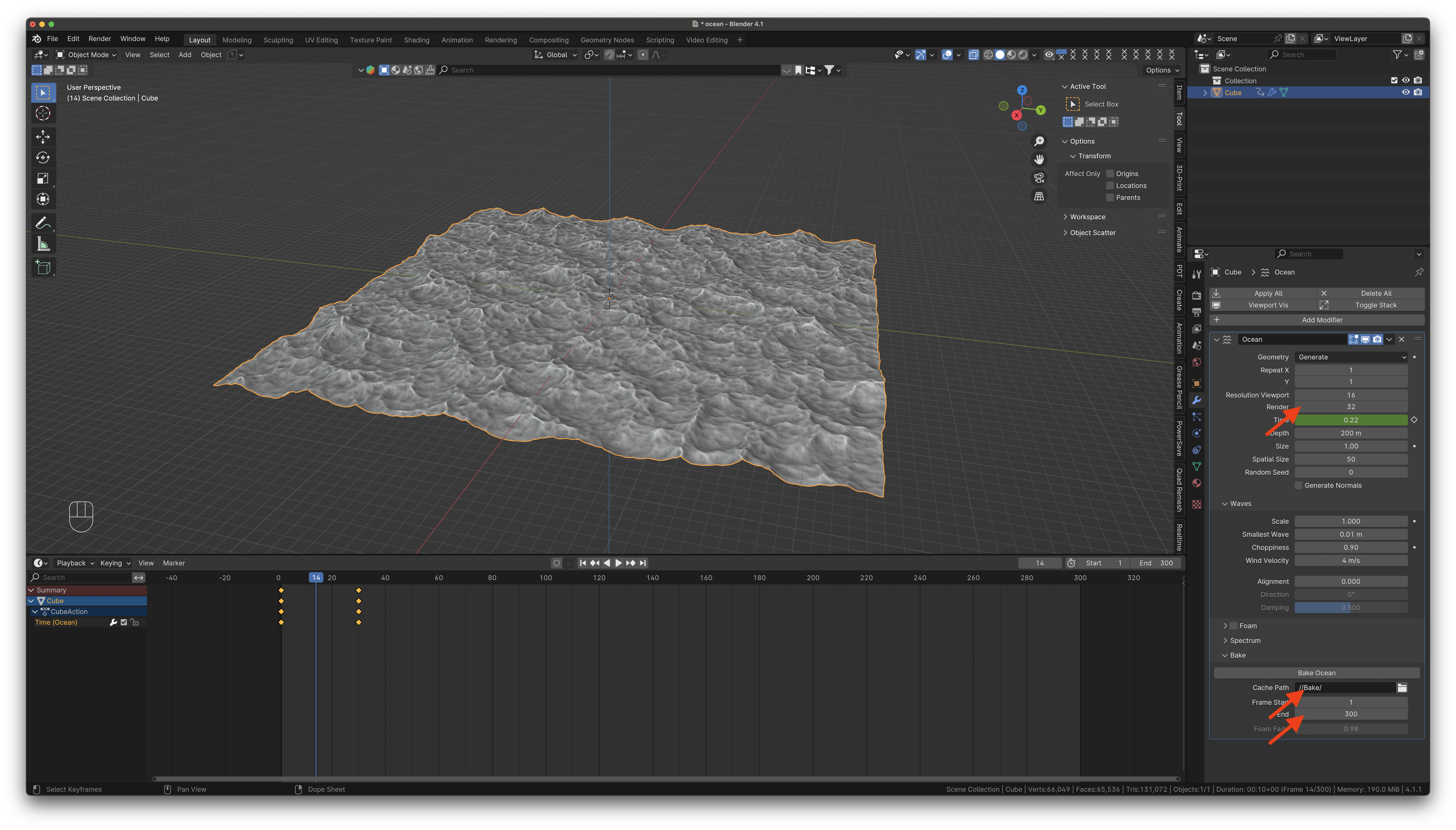Enable the Foam checkbox

(x=1234, y=626)
